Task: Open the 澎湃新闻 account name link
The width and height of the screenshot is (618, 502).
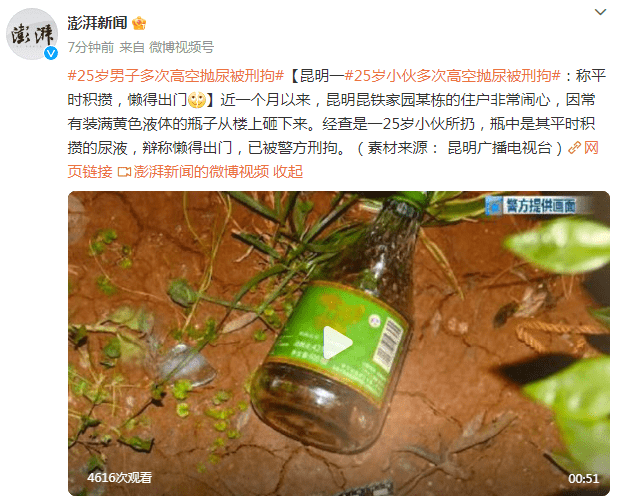Action: pos(97,23)
